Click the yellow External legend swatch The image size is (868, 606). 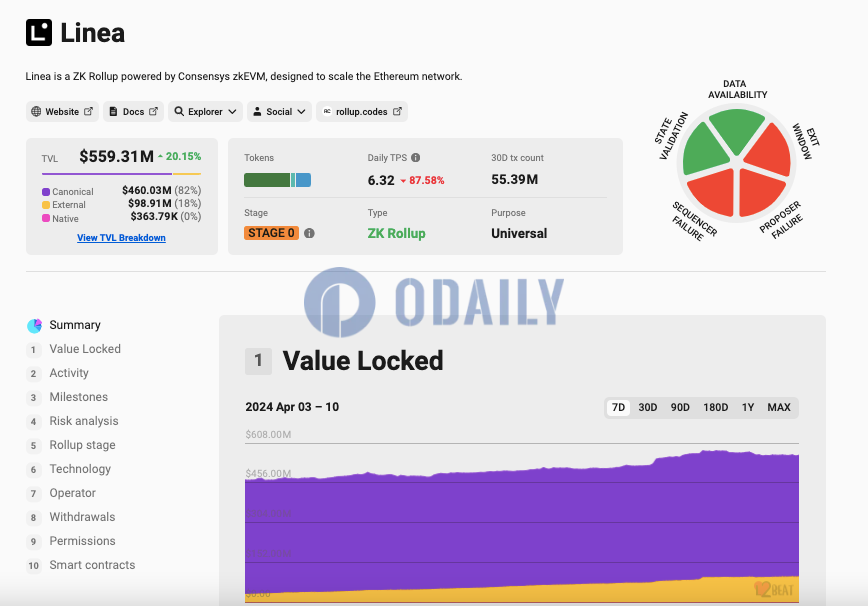(x=46, y=205)
